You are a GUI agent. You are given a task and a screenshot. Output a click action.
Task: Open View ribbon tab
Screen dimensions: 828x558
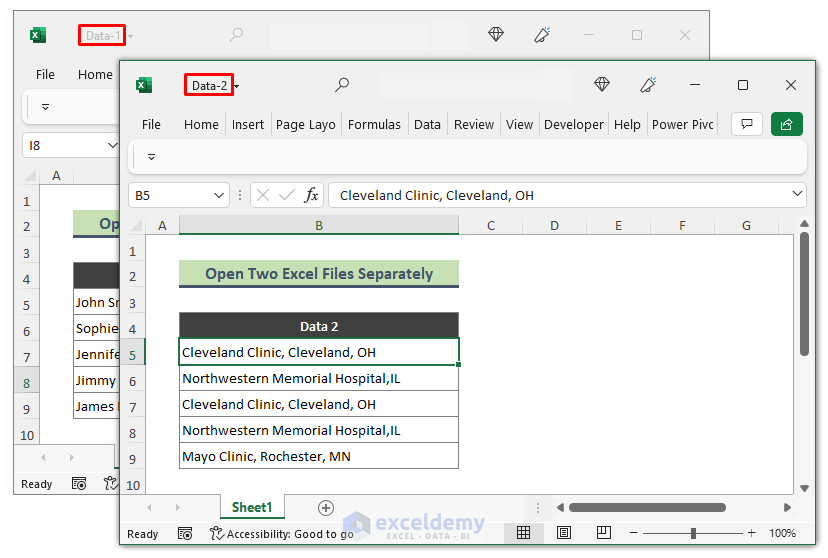[x=519, y=125]
